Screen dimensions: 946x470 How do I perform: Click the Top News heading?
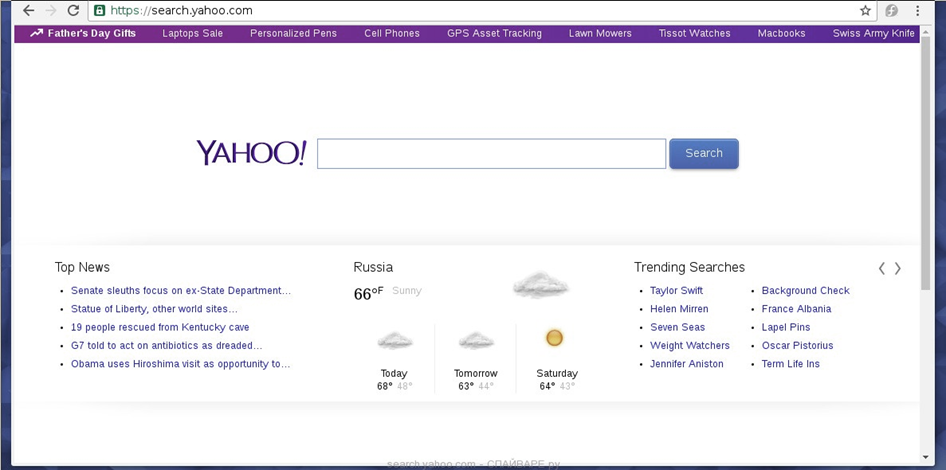click(82, 267)
